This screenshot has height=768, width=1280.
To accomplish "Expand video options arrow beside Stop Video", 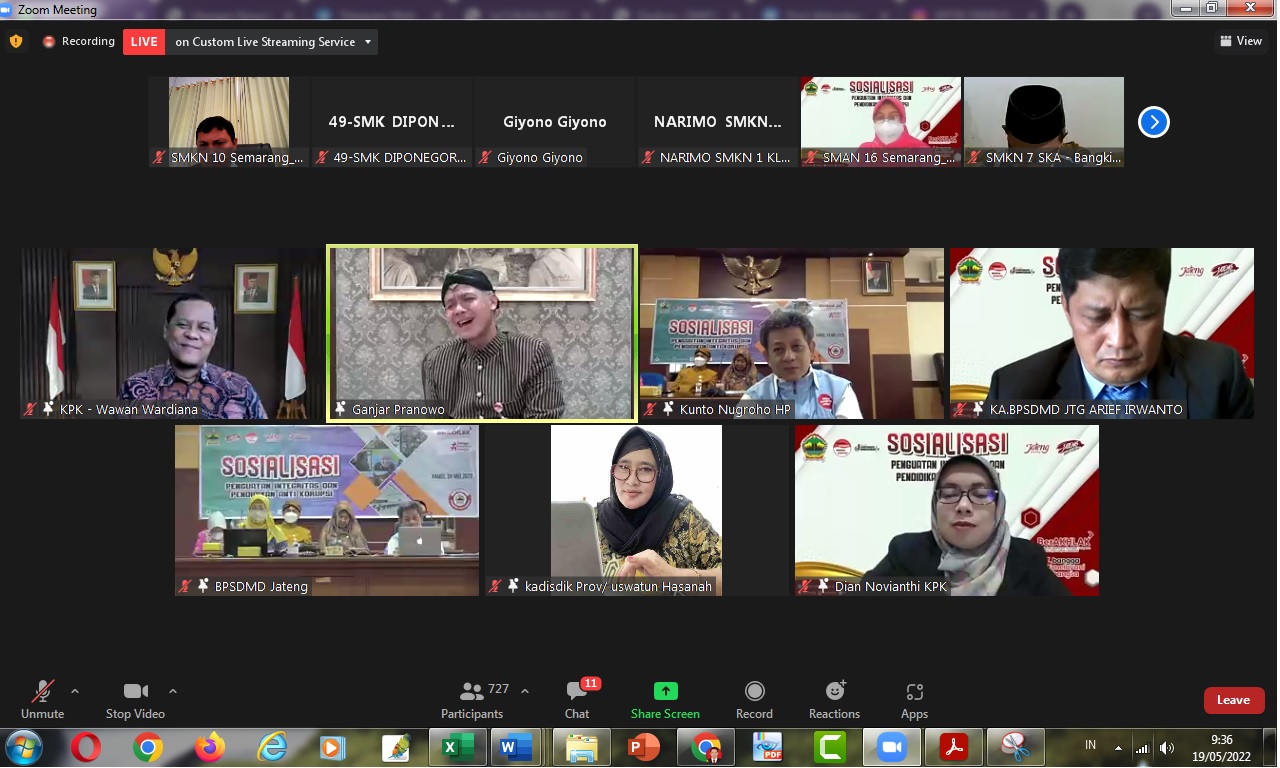I will click(x=173, y=691).
